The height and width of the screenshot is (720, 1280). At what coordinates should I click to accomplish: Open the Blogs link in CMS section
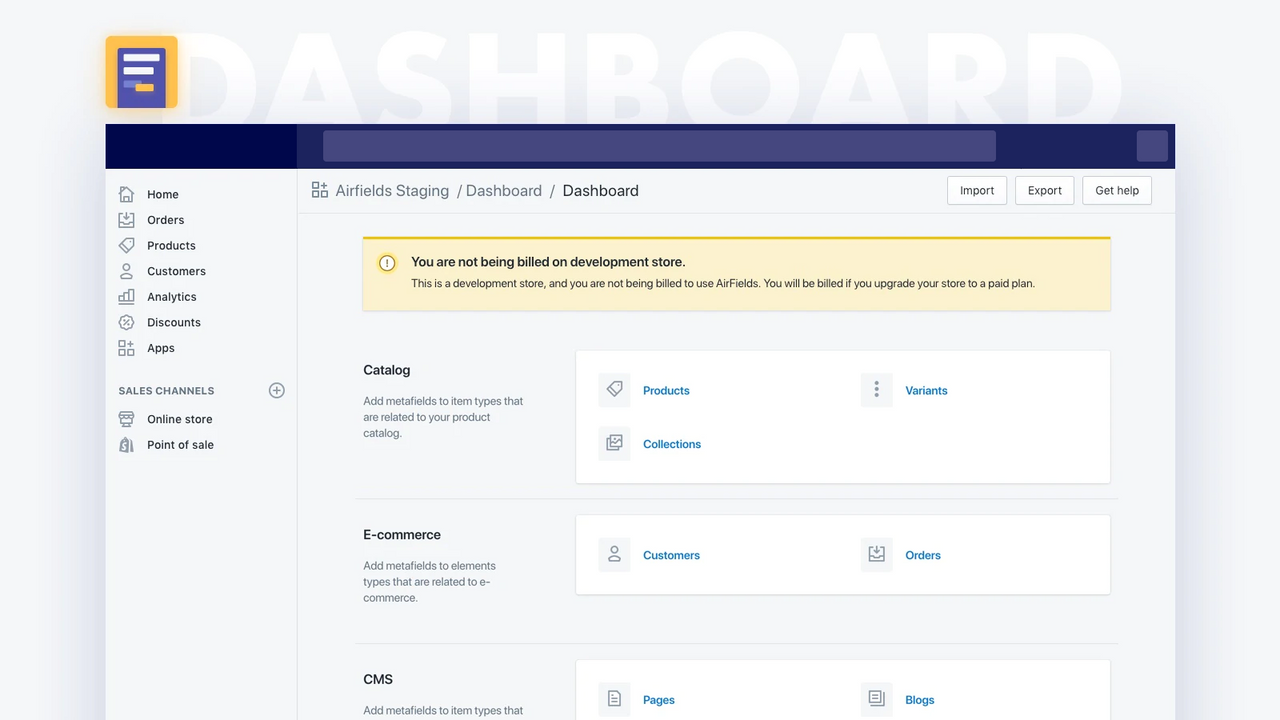[x=919, y=699]
